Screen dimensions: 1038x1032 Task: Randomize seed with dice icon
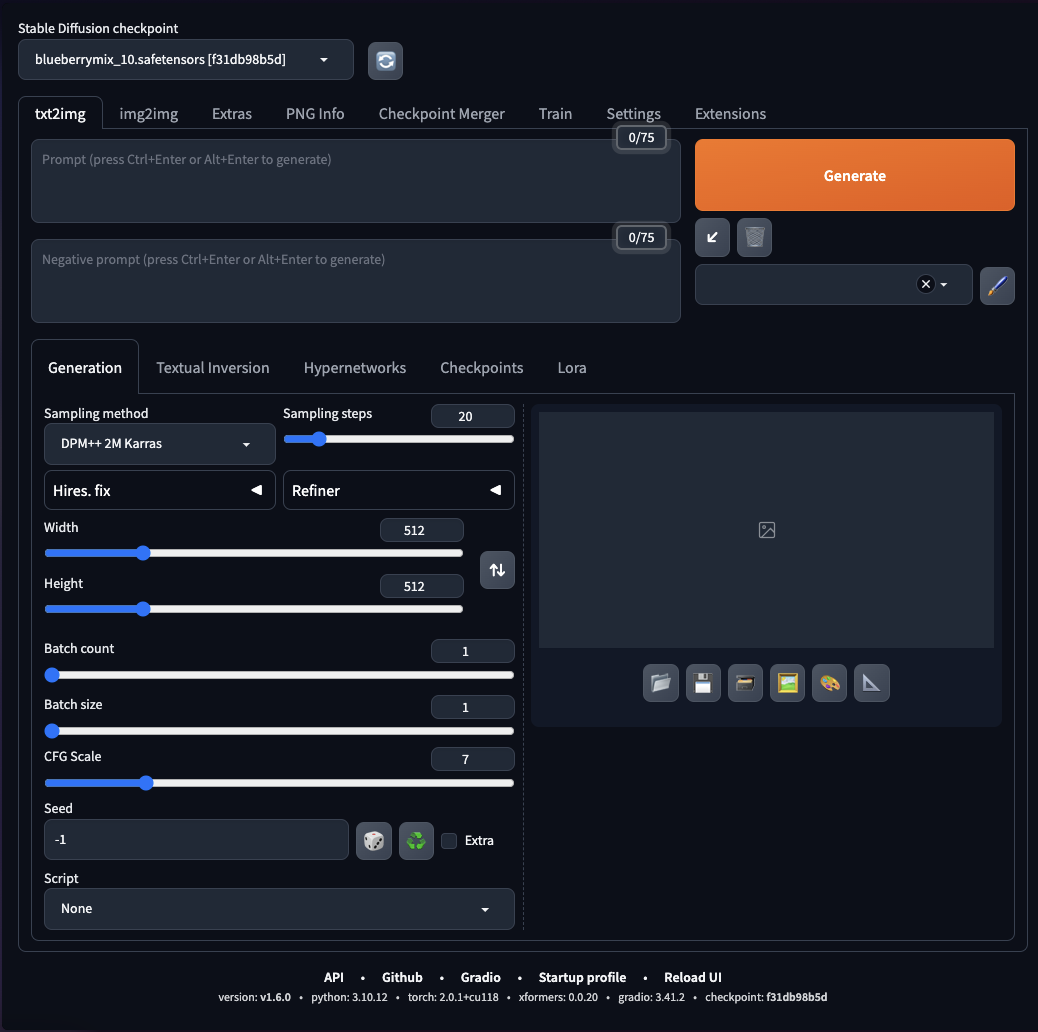pyautogui.click(x=373, y=841)
